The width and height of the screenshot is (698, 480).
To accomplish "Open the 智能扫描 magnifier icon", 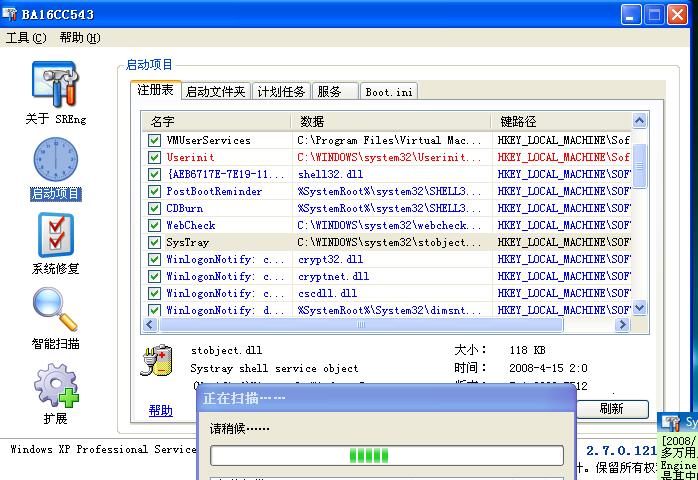I will coord(55,309).
